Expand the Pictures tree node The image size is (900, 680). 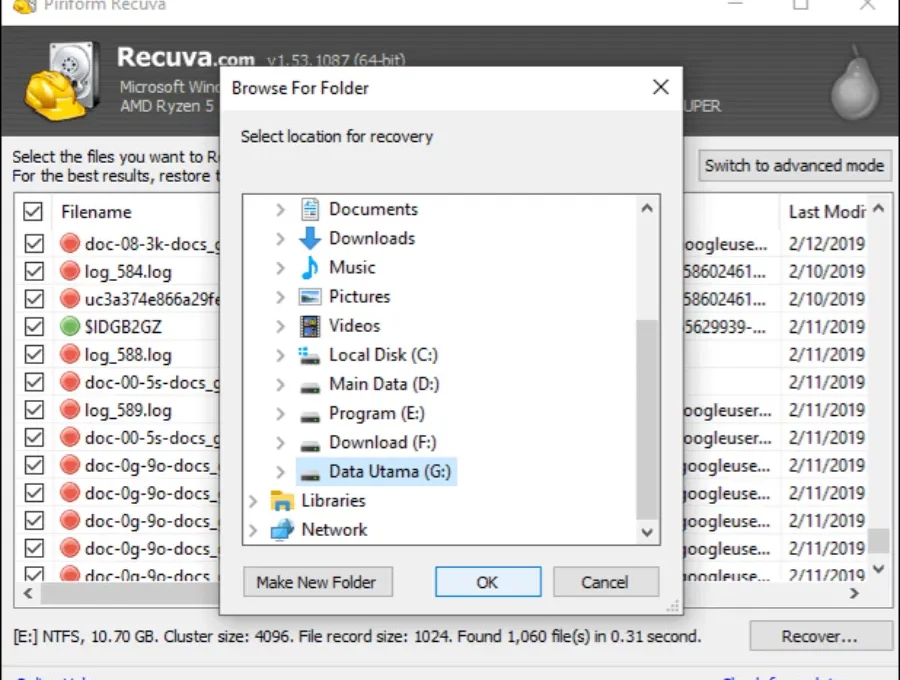pyautogui.click(x=280, y=297)
